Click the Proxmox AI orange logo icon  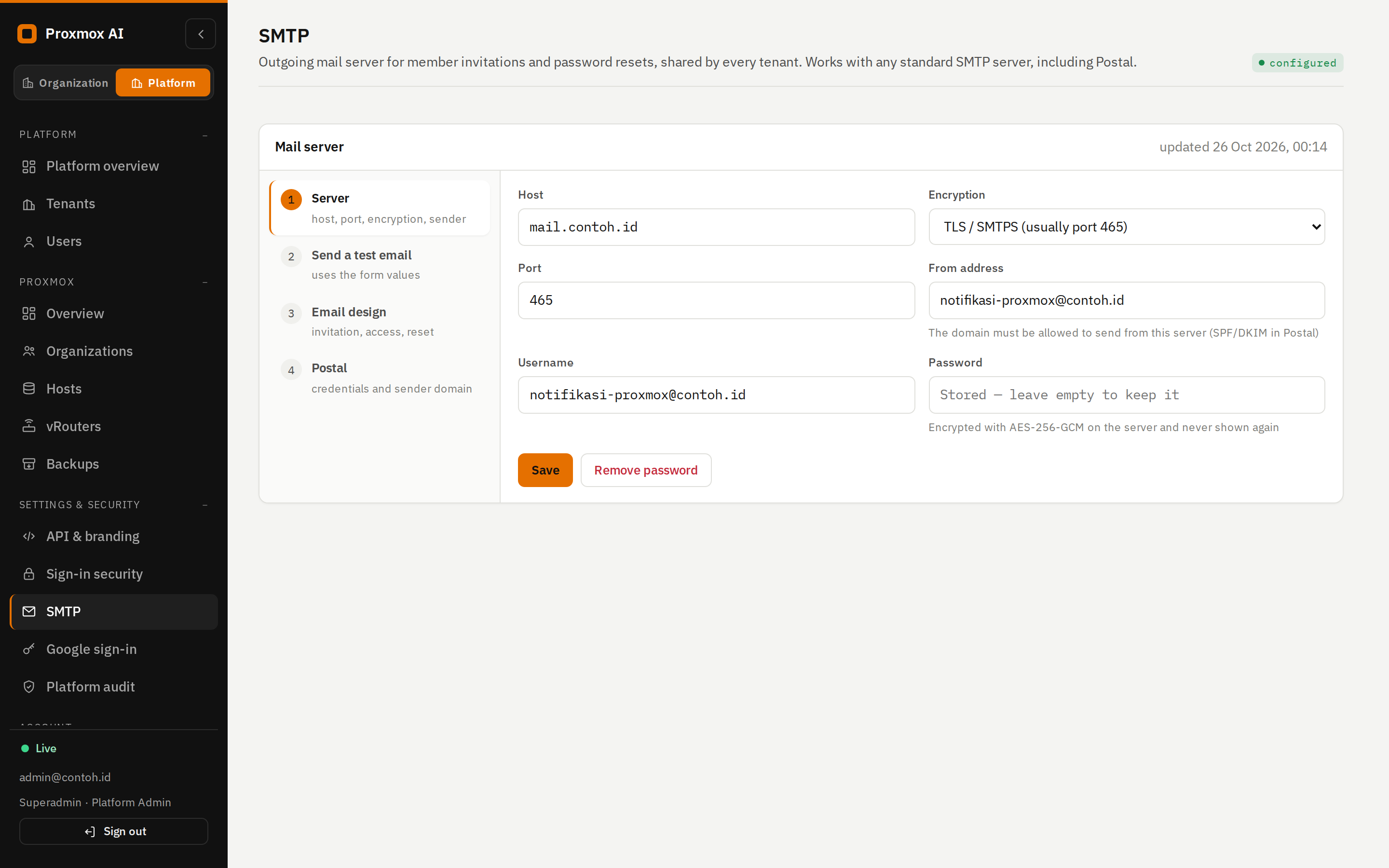(x=27, y=34)
